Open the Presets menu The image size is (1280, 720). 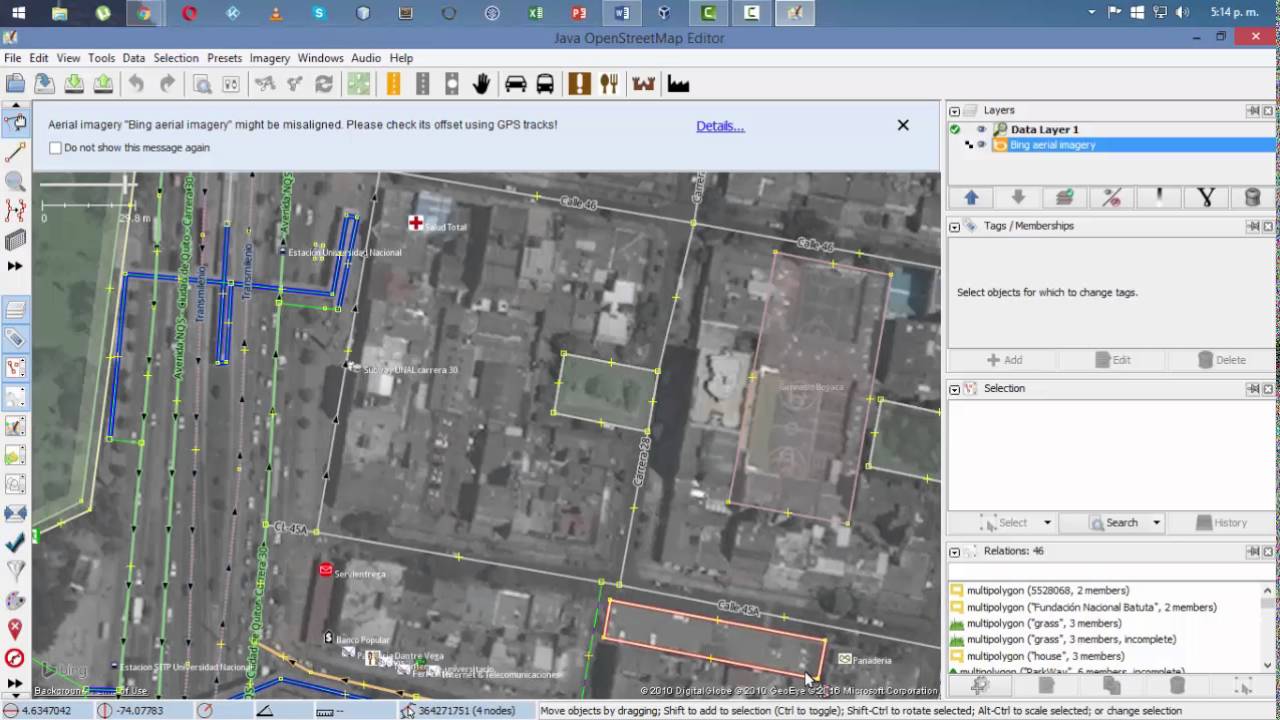[225, 58]
